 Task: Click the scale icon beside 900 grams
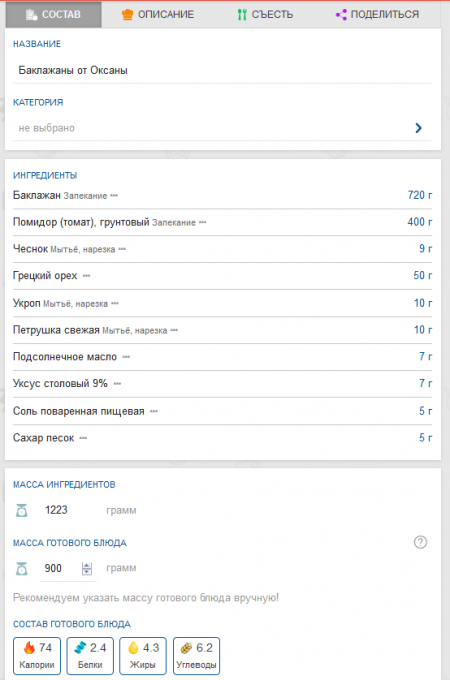22,569
